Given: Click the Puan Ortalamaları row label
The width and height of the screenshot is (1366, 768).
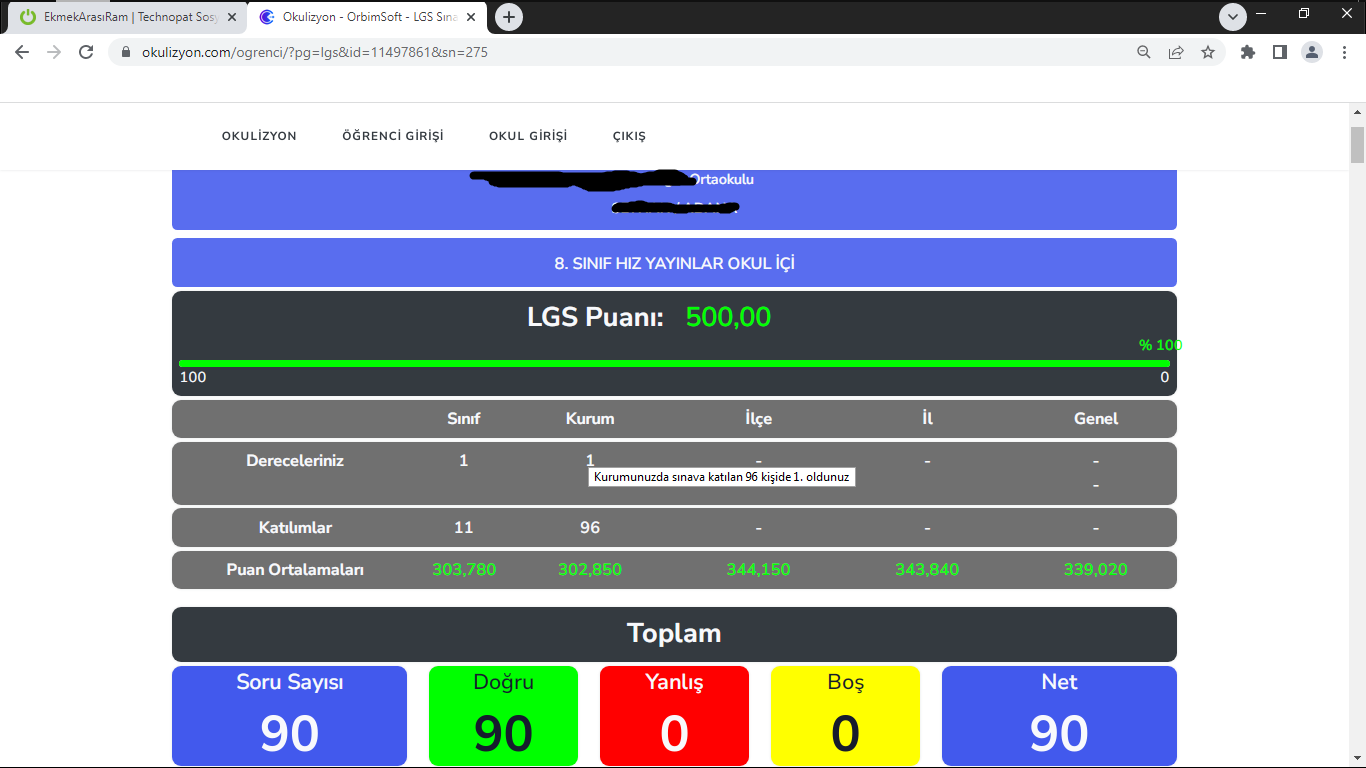Looking at the screenshot, I should pyautogui.click(x=295, y=570).
